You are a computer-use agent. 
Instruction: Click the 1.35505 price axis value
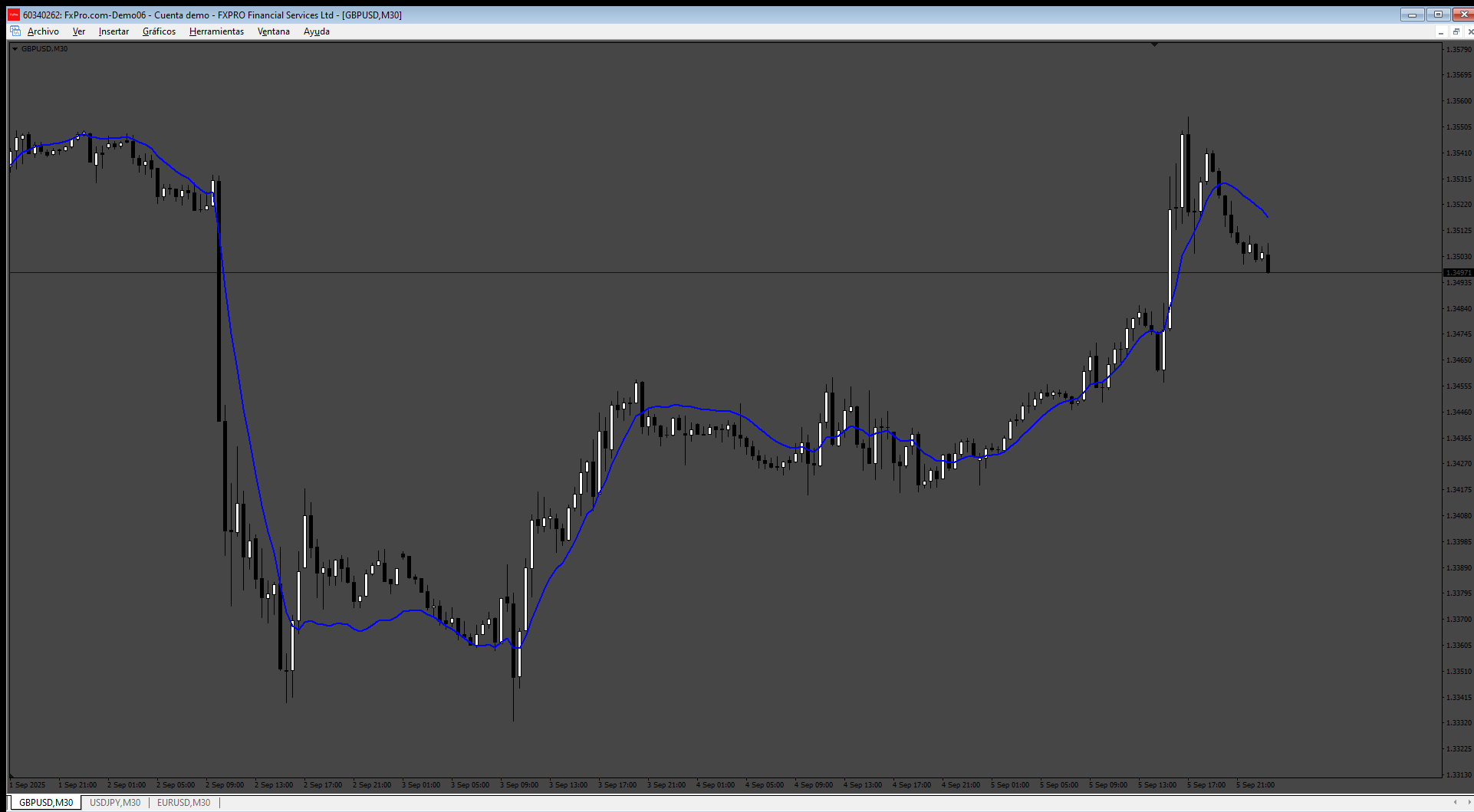[x=1459, y=127]
